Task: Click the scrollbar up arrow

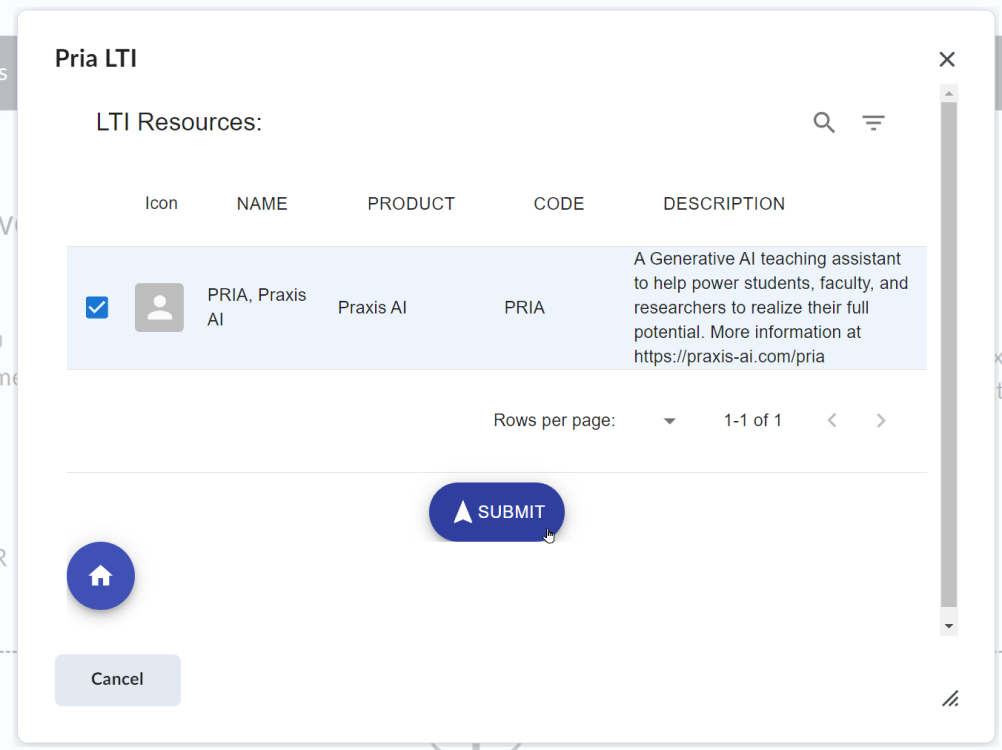Action: [949, 94]
